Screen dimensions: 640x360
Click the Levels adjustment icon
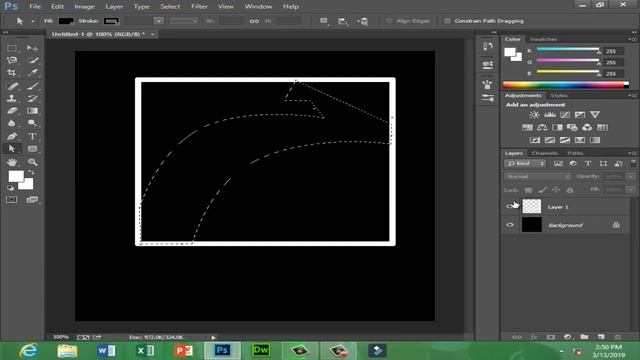click(549, 115)
